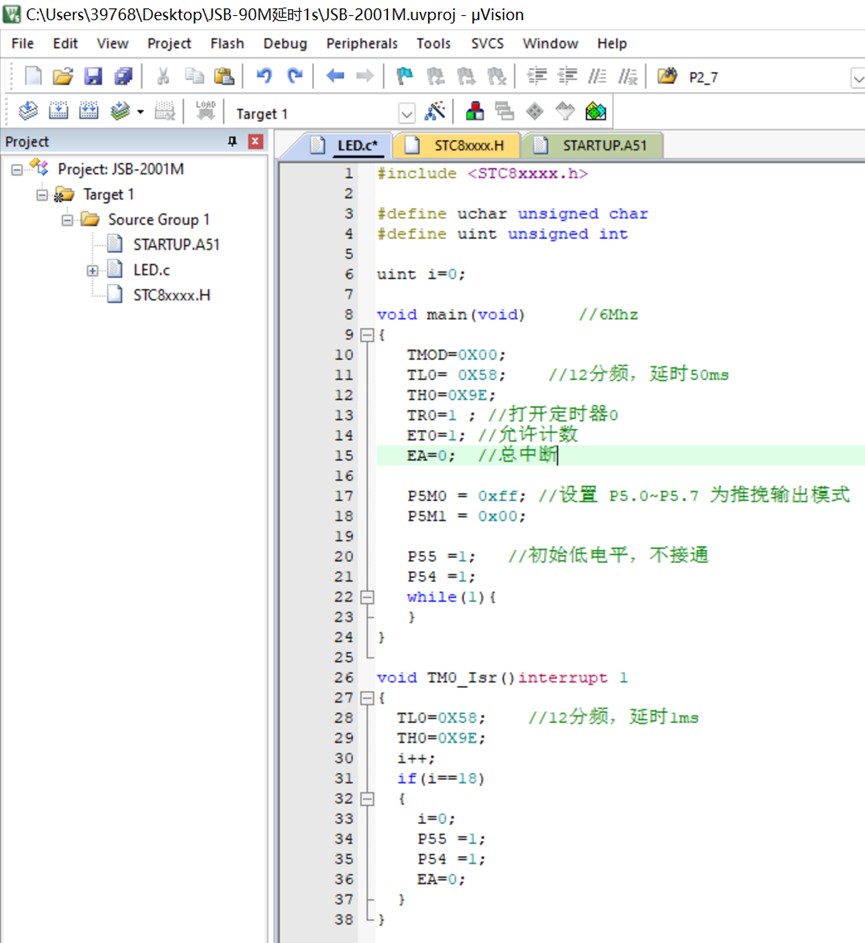
Task: Open Pack Installer icon
Action: point(596,111)
